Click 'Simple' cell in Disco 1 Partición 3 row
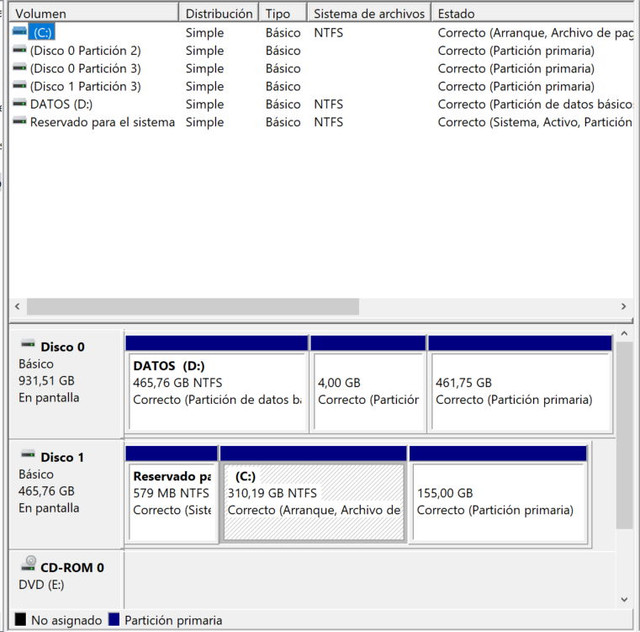This screenshot has width=640, height=632. click(x=204, y=87)
